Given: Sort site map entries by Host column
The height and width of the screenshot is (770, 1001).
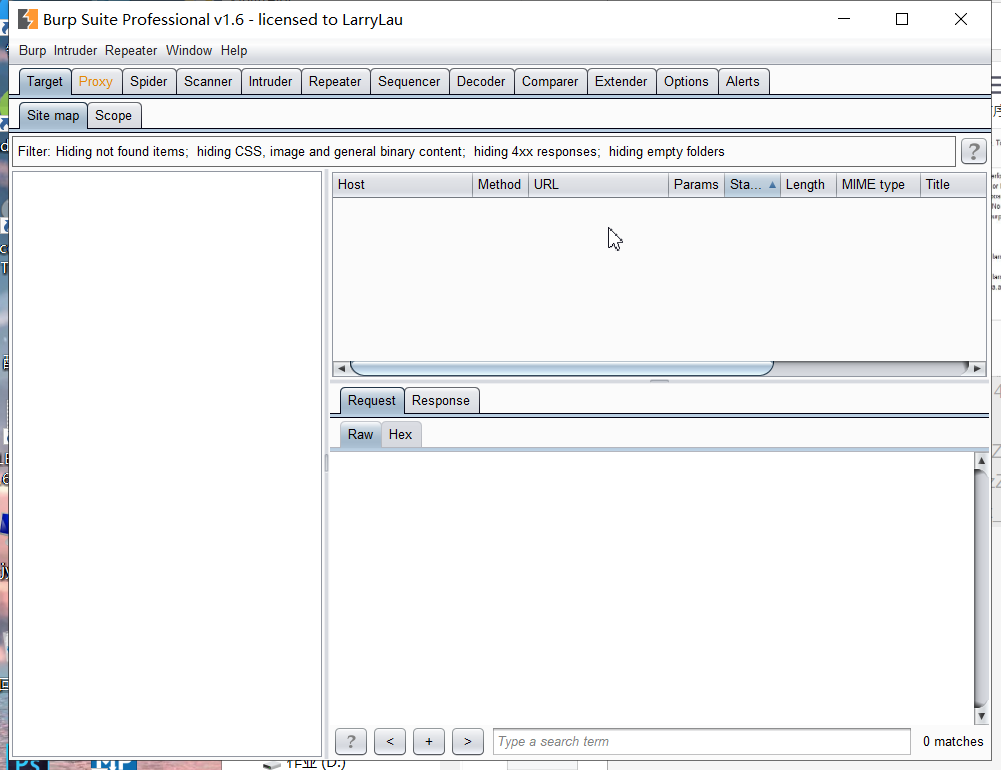Looking at the screenshot, I should tap(401, 184).
